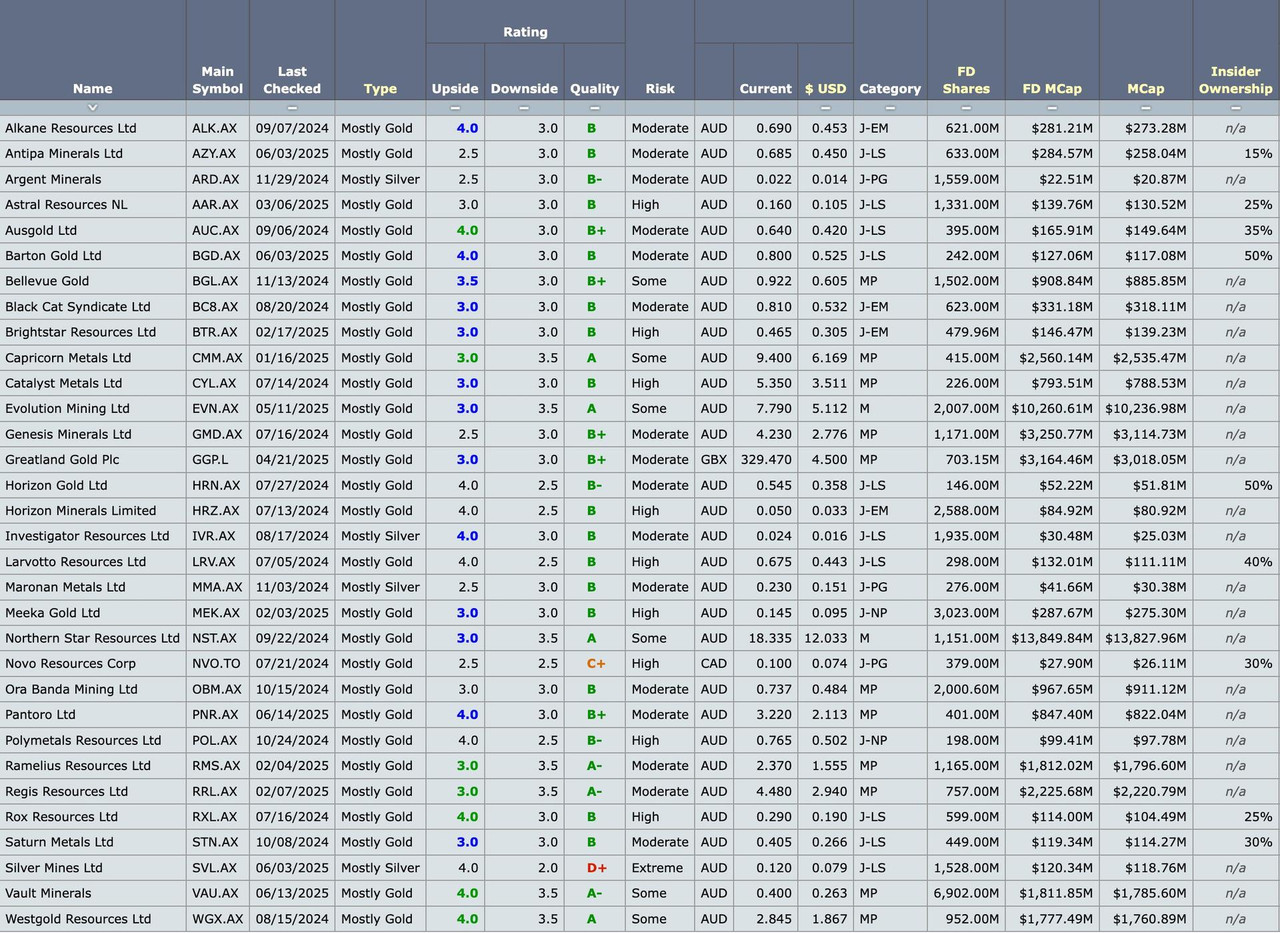
Task: Click the Name column header
Action: pyautogui.click(x=92, y=88)
